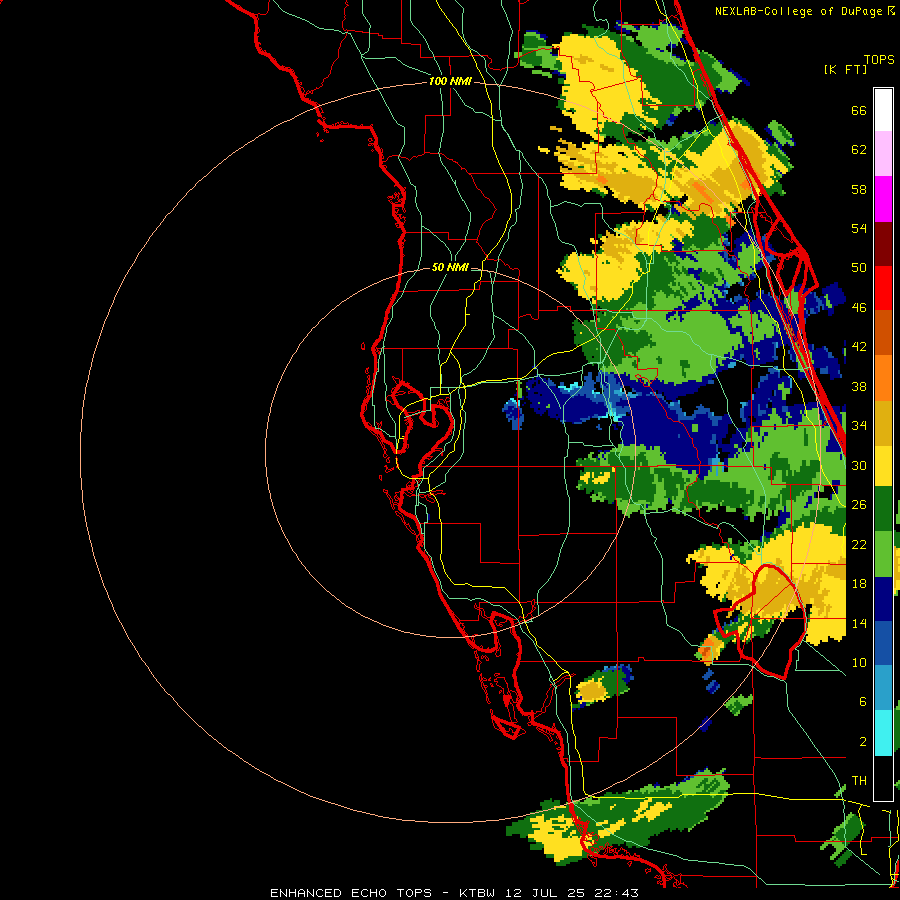
Task: Click the 58 legend value
Action: click(859, 189)
